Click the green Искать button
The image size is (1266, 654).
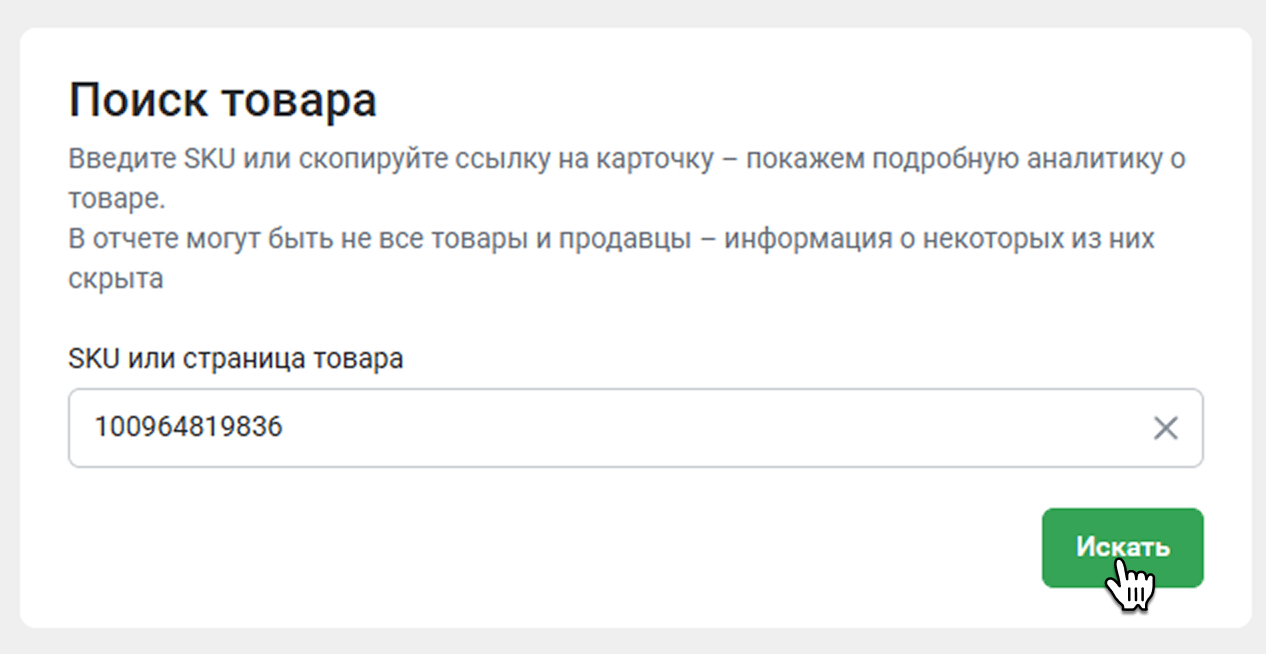tap(1122, 547)
